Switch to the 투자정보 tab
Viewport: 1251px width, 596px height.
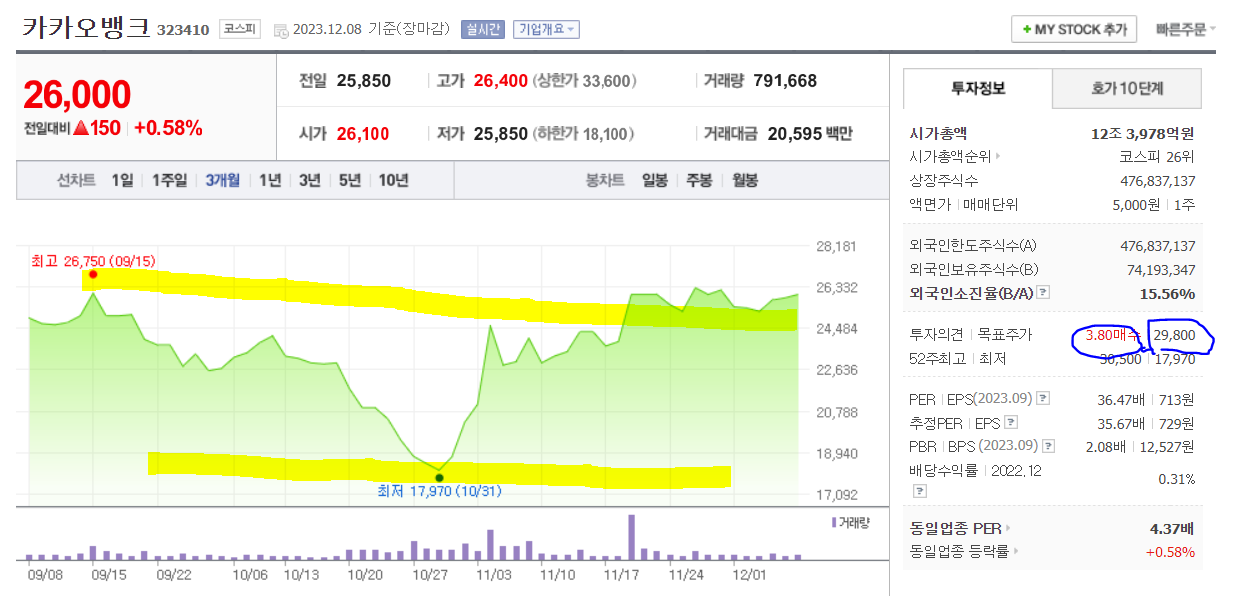(x=978, y=88)
